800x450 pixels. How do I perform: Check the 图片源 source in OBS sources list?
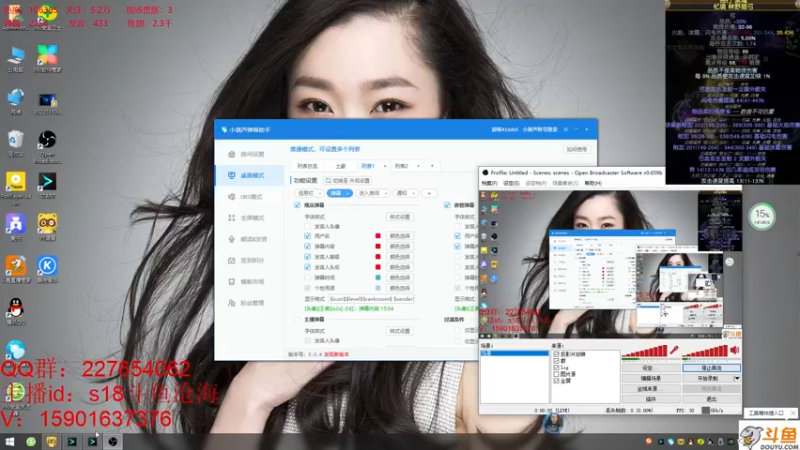pyautogui.click(x=556, y=374)
